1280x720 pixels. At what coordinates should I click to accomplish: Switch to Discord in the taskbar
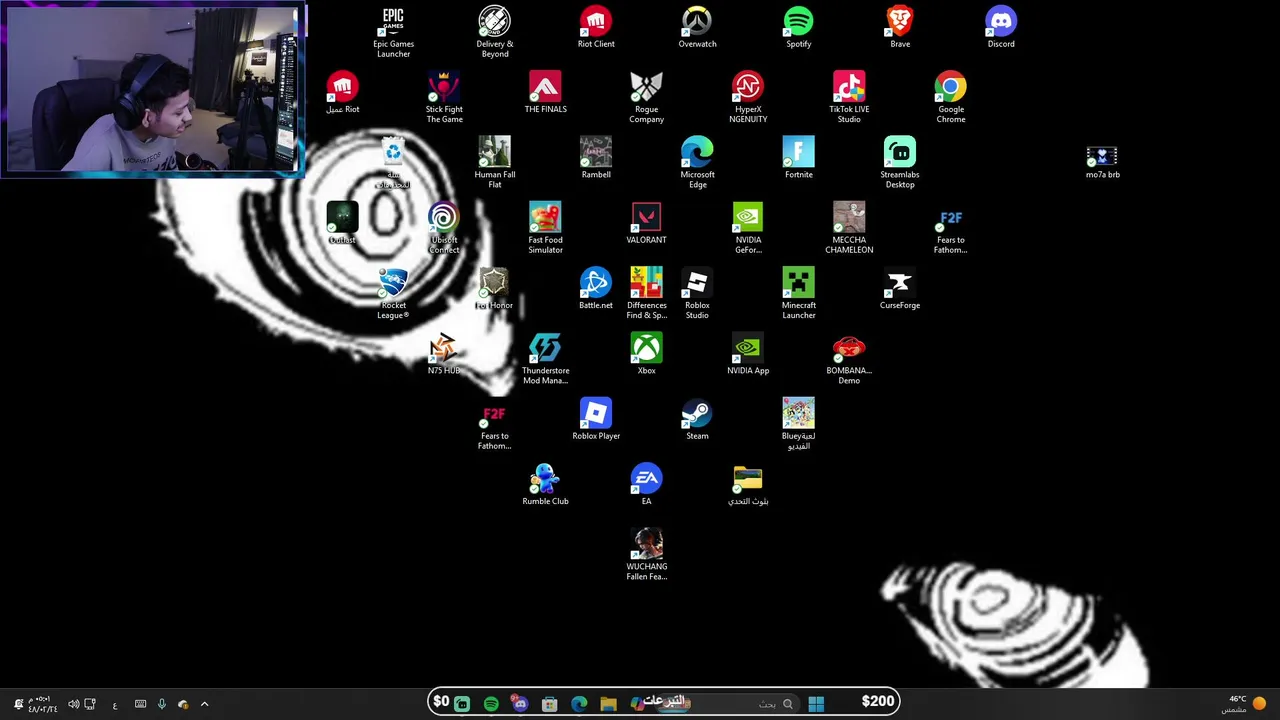tap(520, 704)
